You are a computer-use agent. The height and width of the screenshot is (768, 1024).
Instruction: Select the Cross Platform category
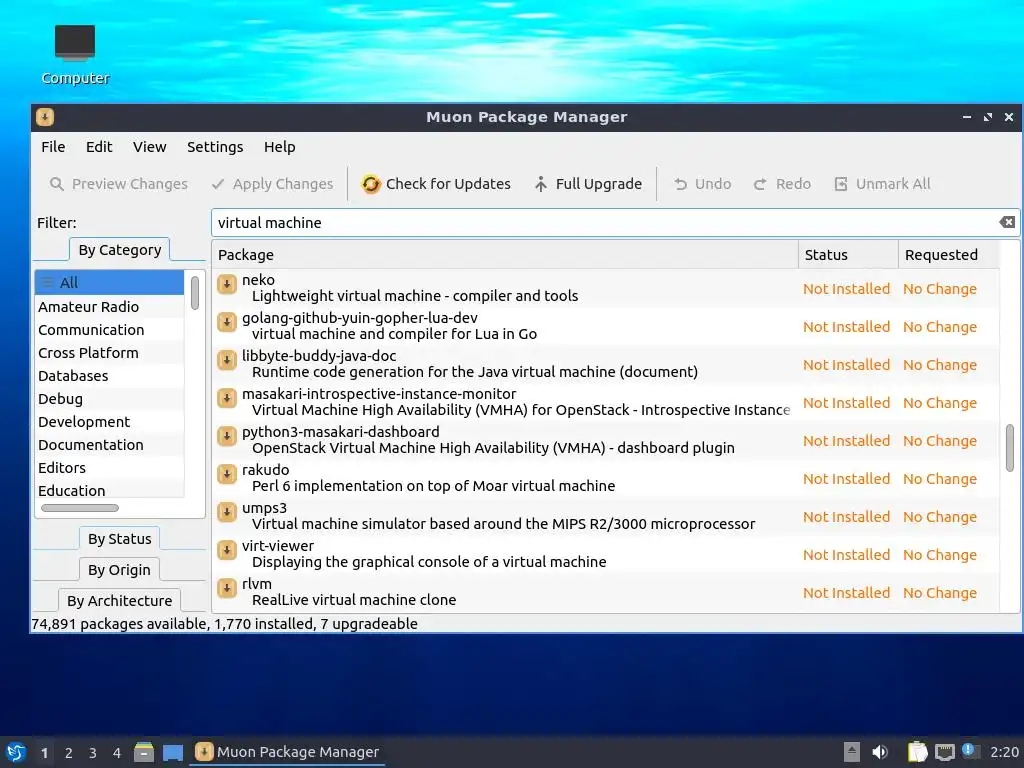109,353
